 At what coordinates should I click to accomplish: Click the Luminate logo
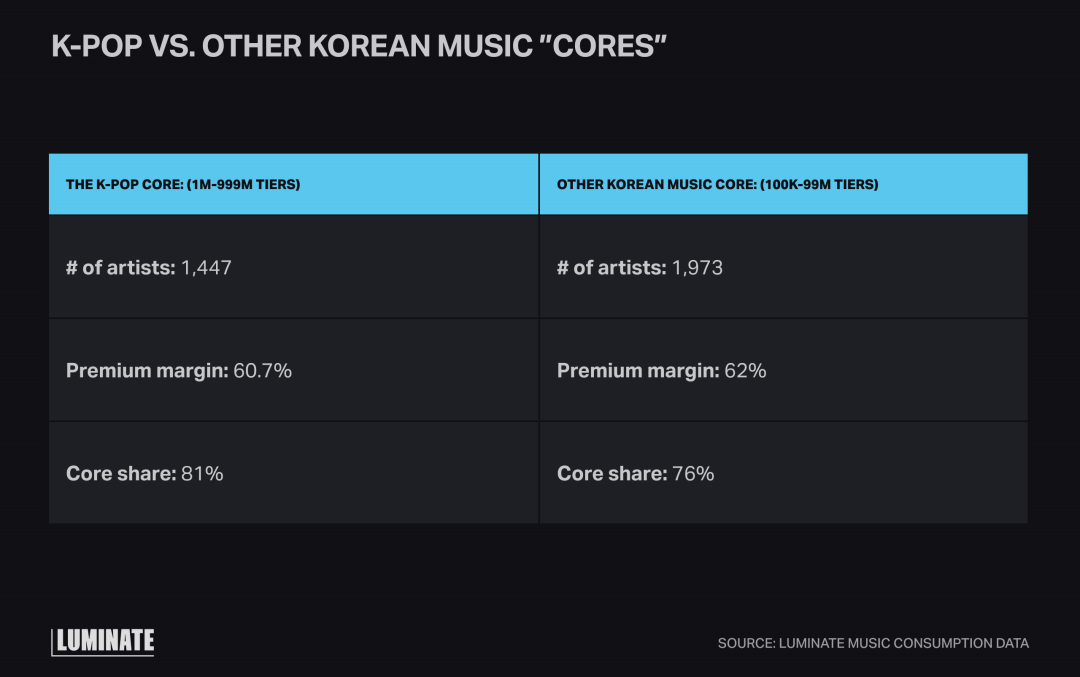(x=103, y=642)
